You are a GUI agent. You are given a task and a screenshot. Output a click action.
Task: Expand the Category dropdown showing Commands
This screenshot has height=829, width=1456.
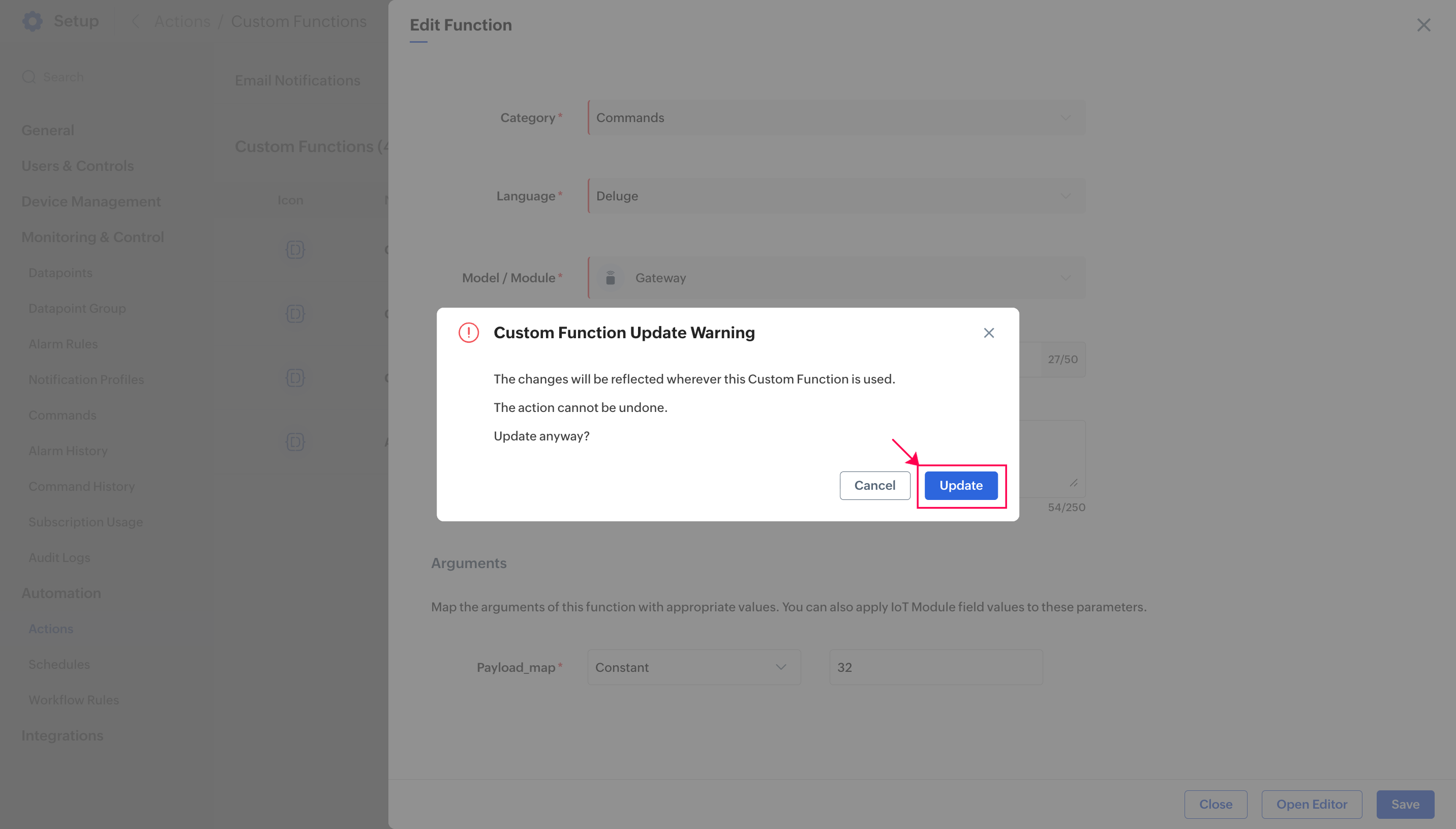pyautogui.click(x=836, y=118)
